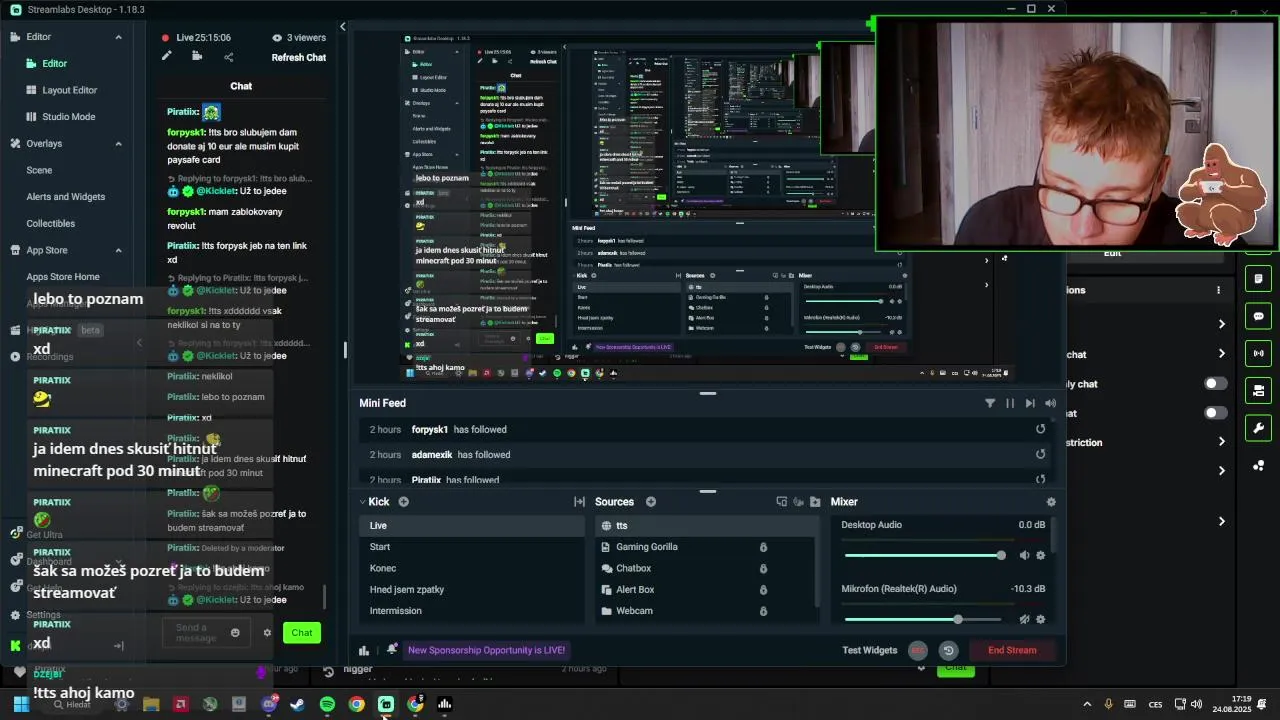1280x720 pixels.
Task: Select the tts source
Action: (x=707, y=526)
